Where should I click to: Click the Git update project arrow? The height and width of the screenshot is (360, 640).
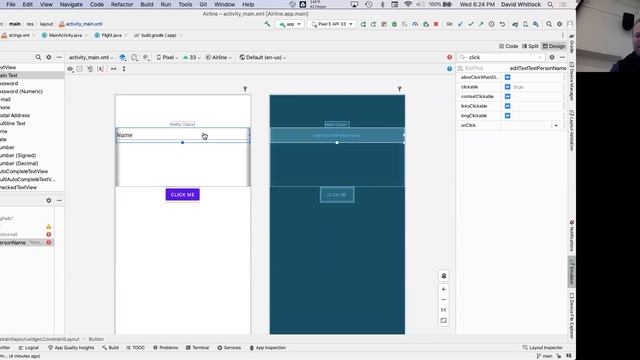(460, 24)
